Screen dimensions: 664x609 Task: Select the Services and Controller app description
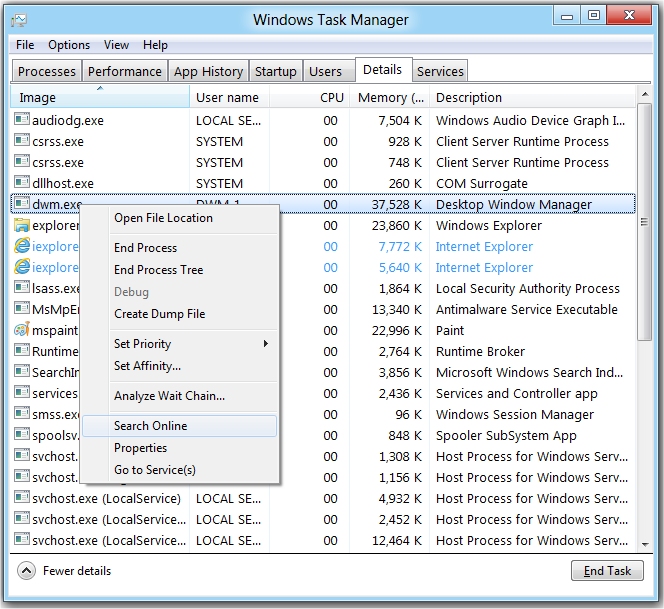click(517, 393)
